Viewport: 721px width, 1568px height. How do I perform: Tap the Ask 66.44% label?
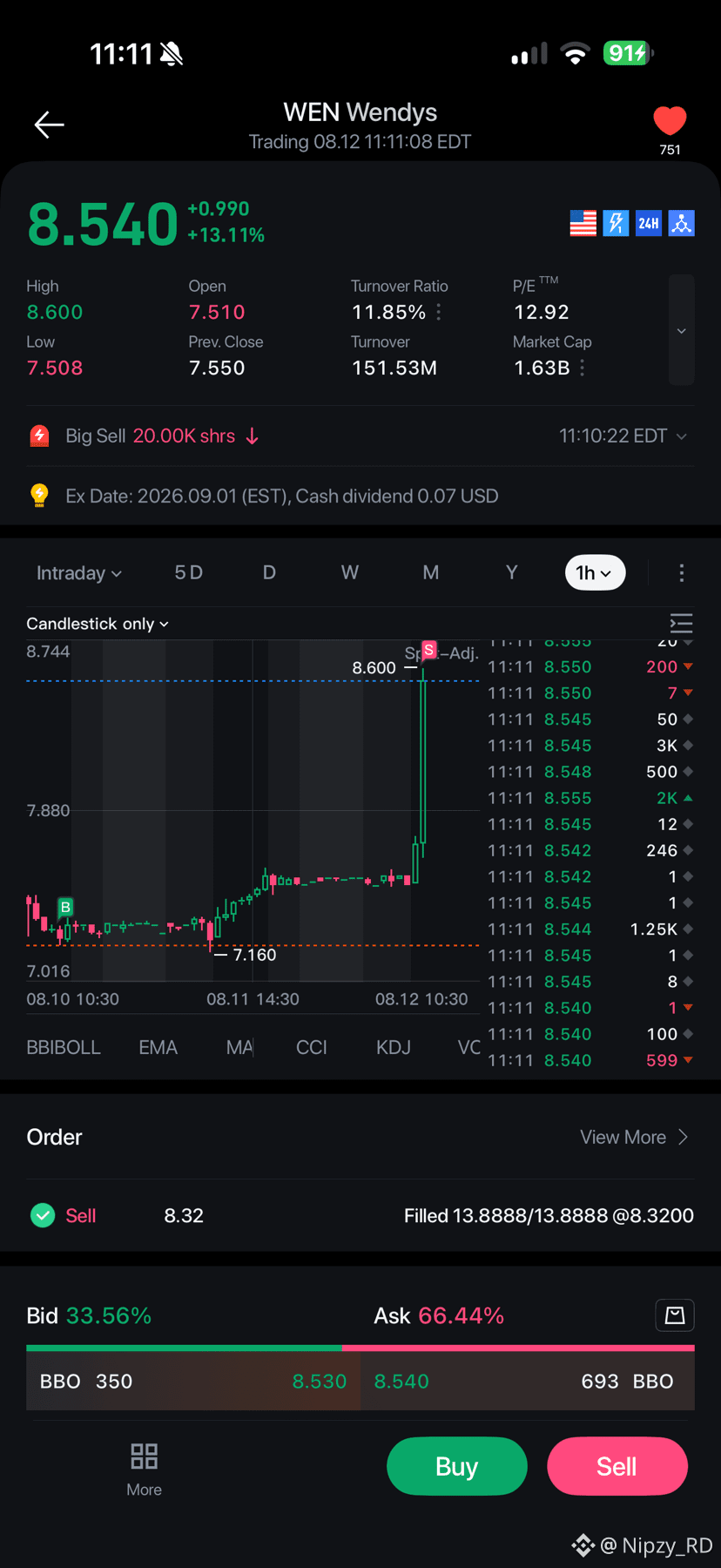[x=439, y=1315]
